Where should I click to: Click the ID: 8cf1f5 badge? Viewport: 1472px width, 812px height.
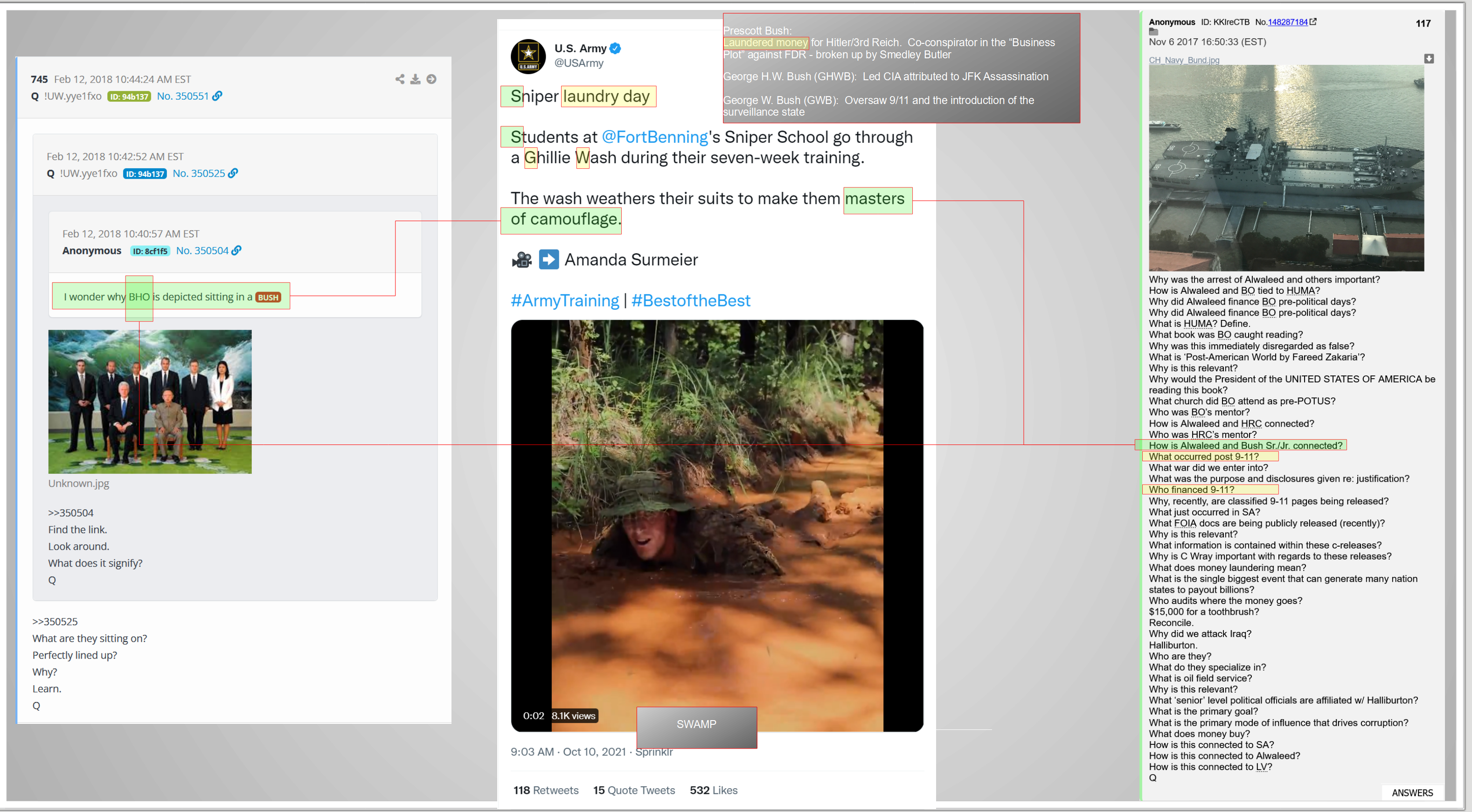150,251
